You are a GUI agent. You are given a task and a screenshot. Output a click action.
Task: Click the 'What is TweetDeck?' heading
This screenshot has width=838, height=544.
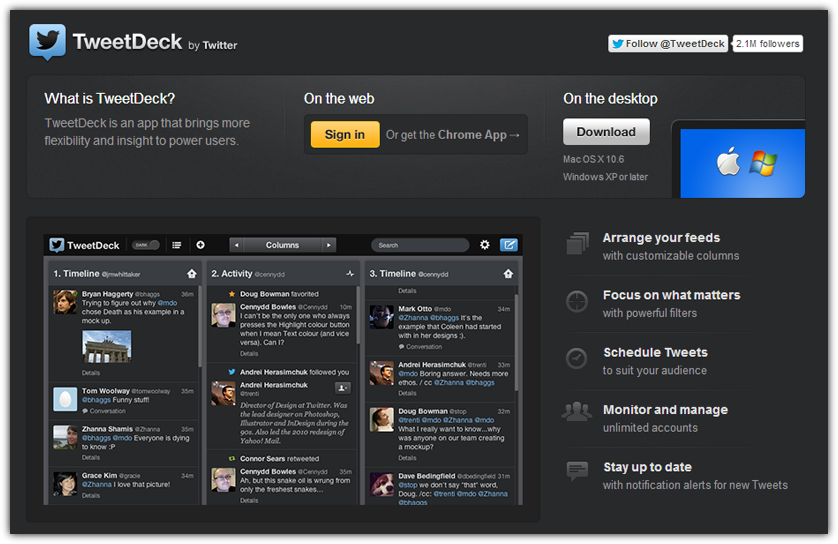(x=110, y=99)
